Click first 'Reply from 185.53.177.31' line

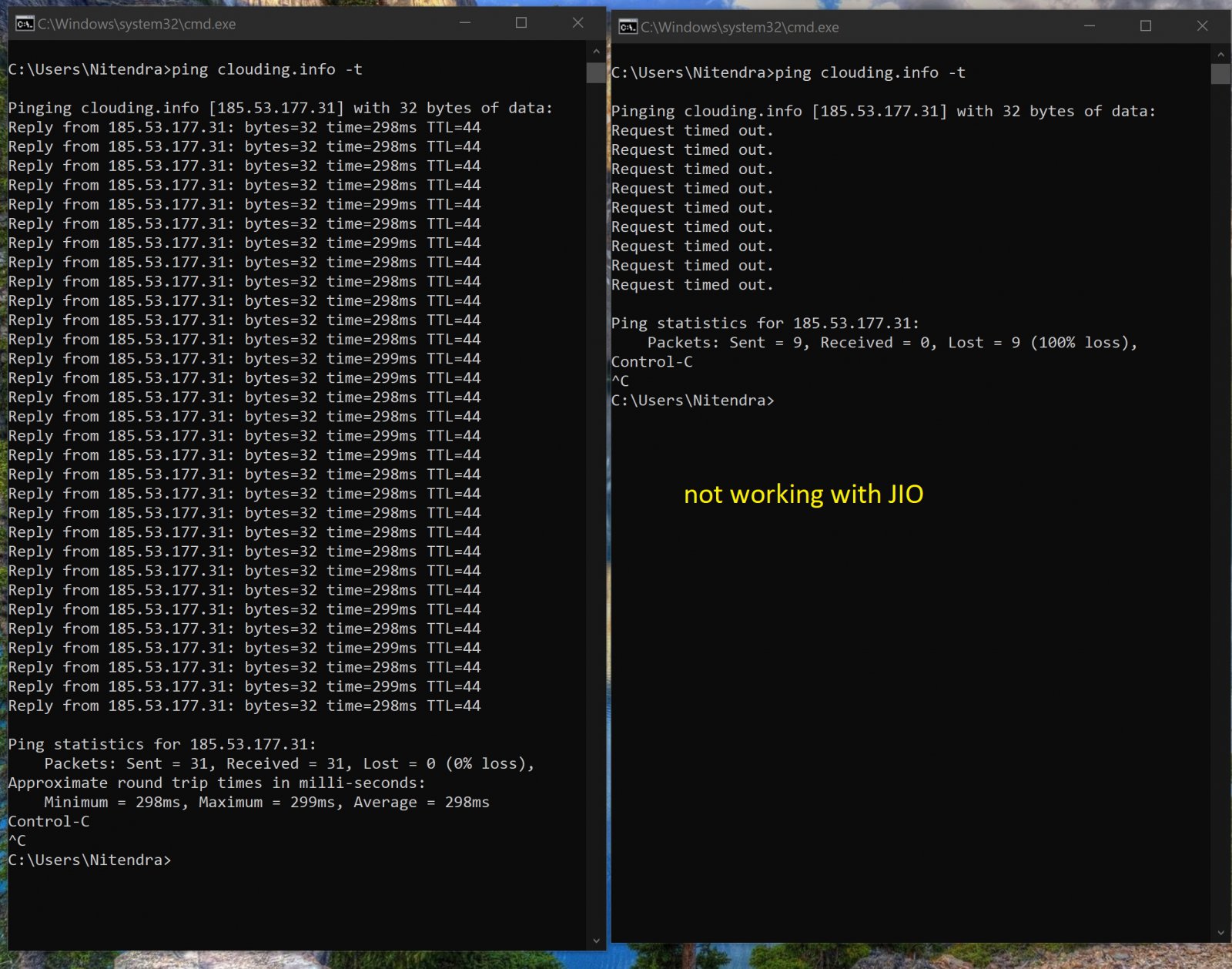[244, 127]
